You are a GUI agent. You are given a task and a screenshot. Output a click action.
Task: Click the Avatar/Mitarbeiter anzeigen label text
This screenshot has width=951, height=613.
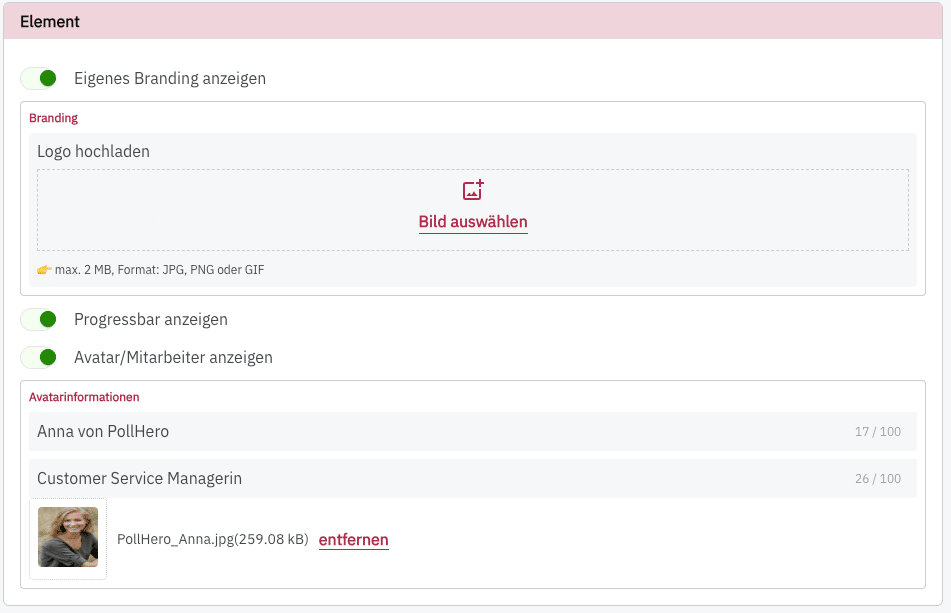click(173, 357)
